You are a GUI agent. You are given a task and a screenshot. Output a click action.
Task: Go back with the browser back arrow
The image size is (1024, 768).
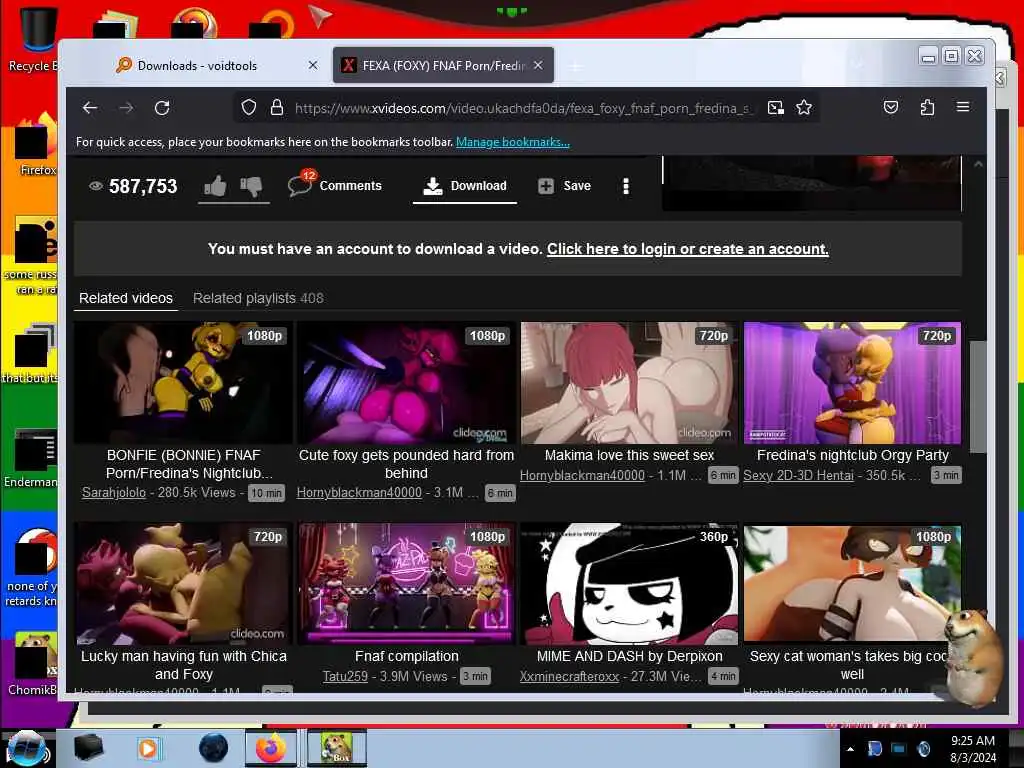(x=90, y=108)
